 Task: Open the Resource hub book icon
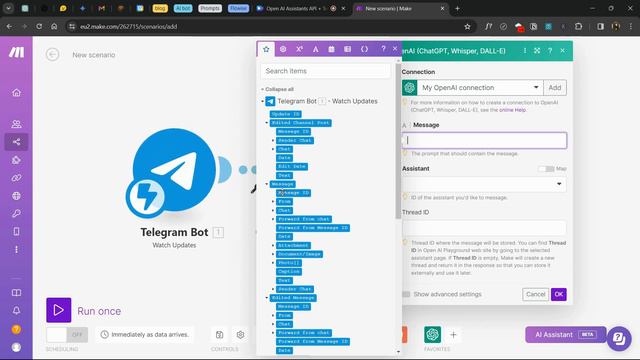[16, 293]
